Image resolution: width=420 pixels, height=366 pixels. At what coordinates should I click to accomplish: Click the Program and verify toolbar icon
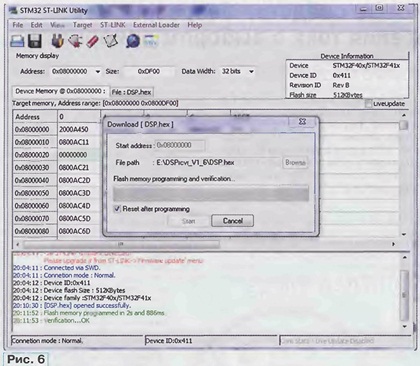(111, 41)
